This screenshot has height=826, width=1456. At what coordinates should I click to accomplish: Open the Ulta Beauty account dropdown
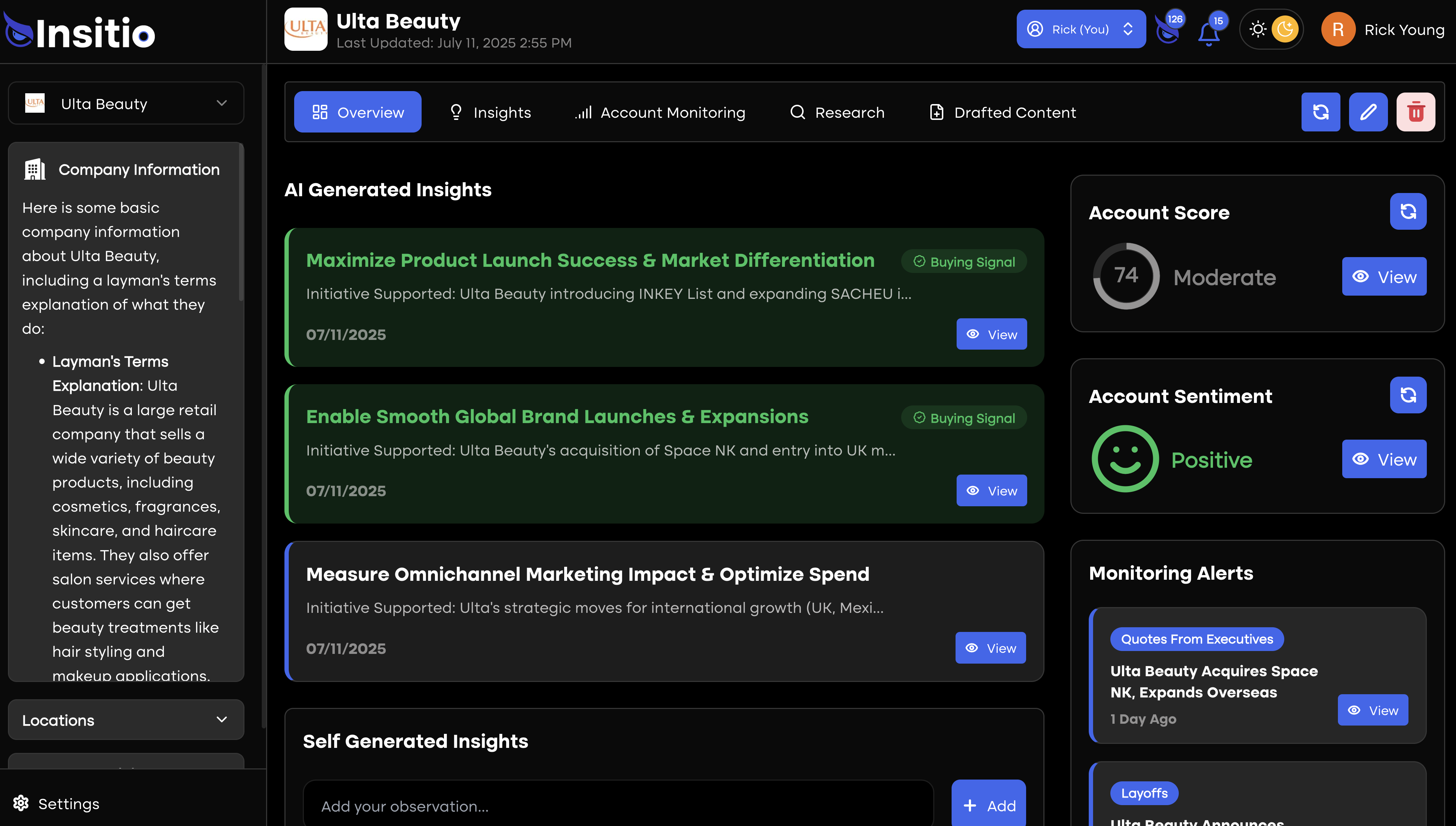tap(126, 104)
